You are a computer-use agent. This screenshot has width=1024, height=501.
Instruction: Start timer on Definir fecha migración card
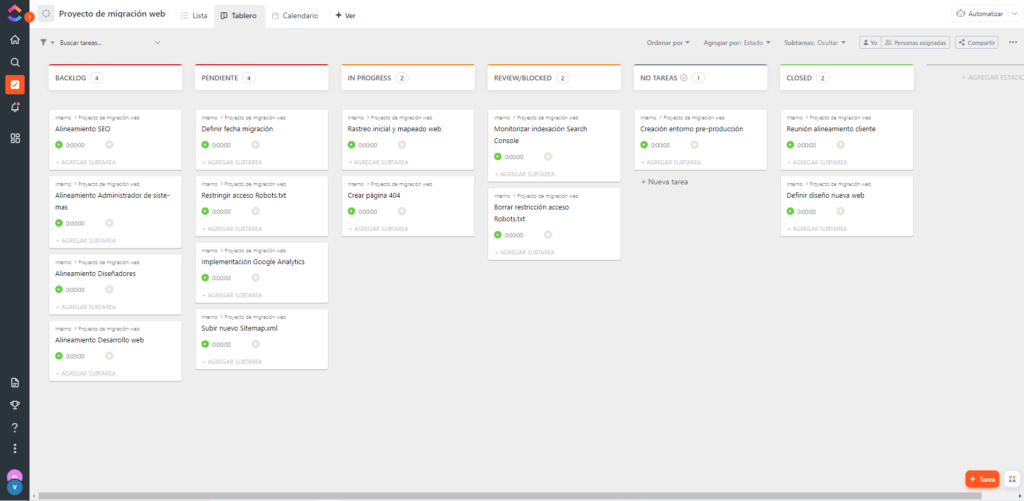[x=205, y=145]
